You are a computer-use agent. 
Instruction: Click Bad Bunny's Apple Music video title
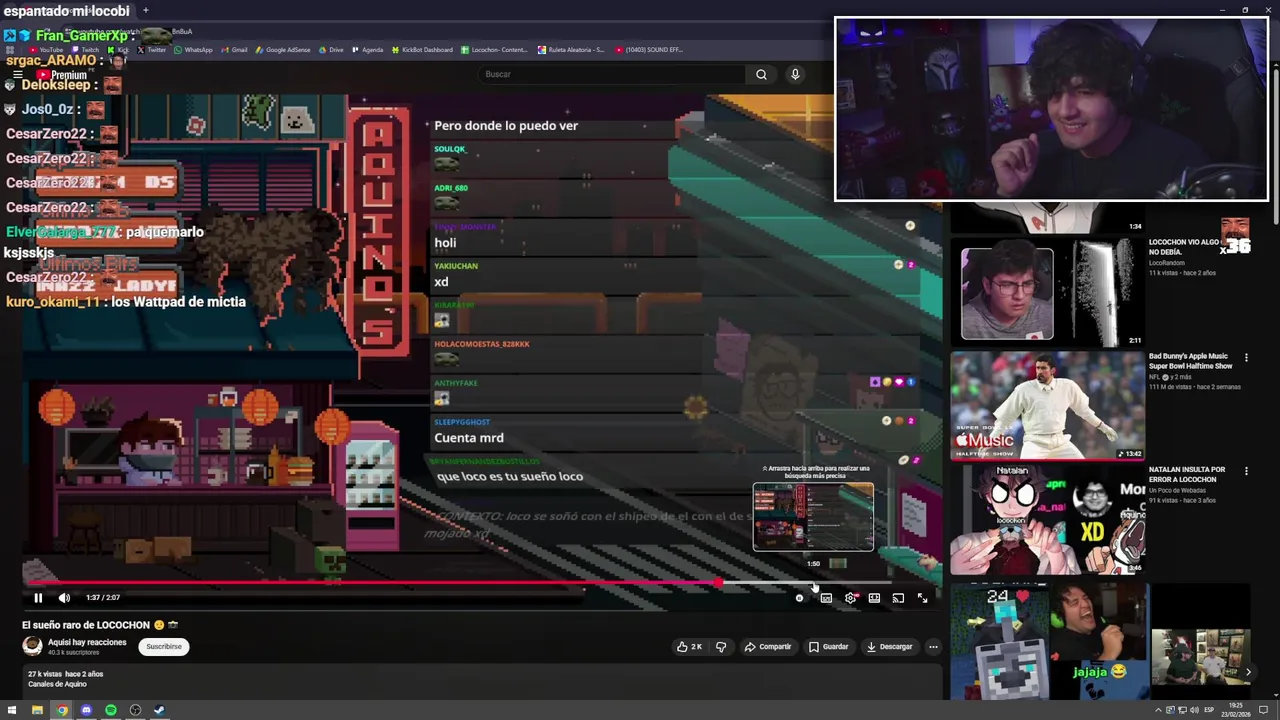pos(1190,361)
